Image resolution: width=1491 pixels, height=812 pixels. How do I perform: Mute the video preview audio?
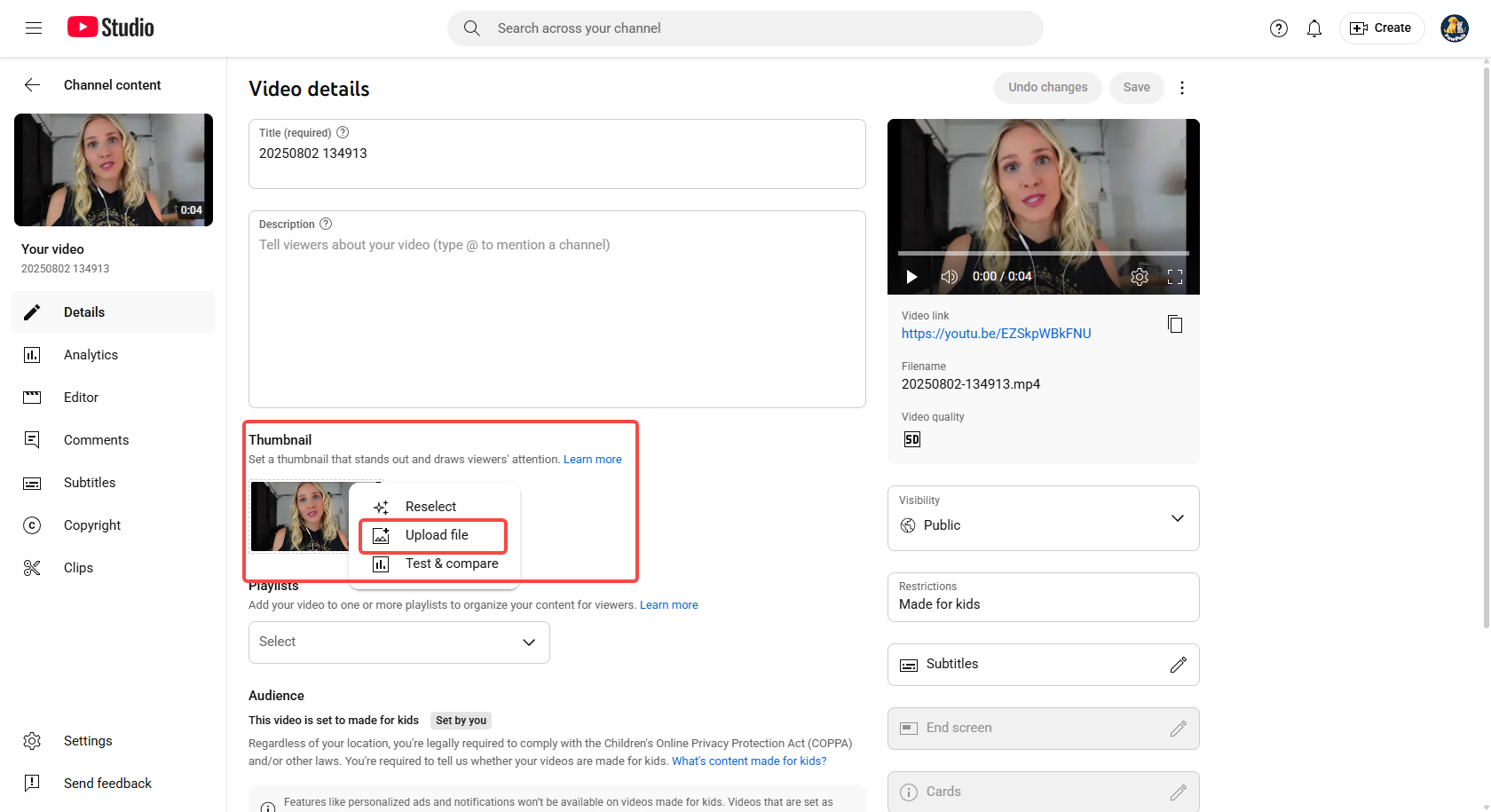pyautogui.click(x=949, y=276)
